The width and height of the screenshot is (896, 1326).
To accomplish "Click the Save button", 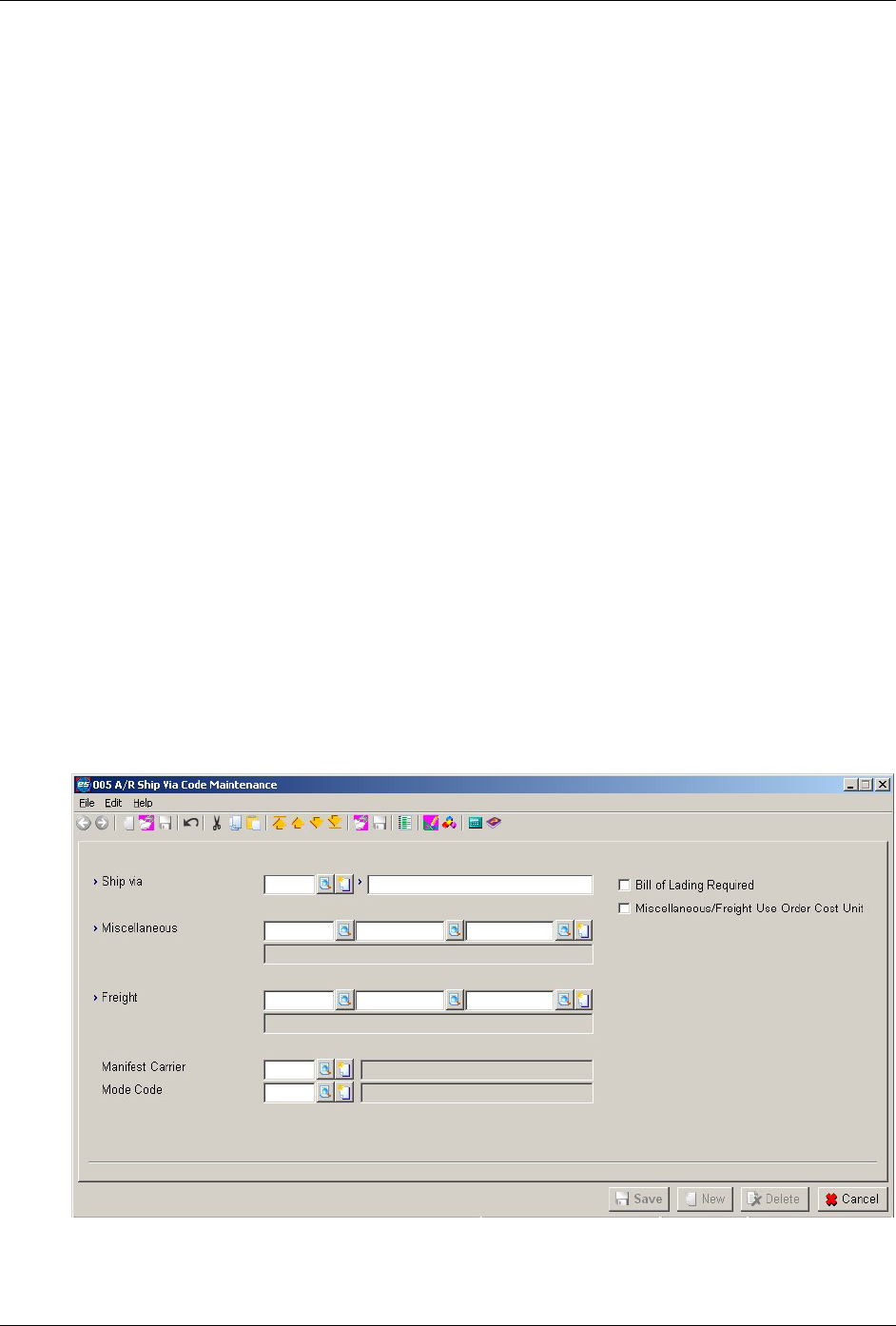I will [x=639, y=1199].
